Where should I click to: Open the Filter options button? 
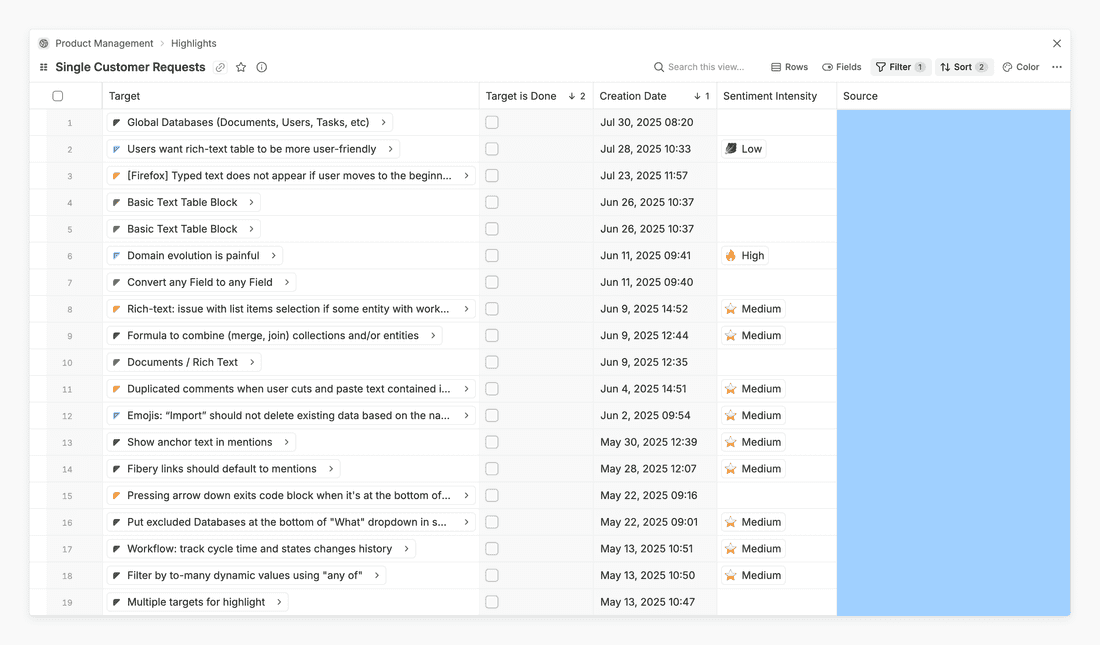tap(900, 67)
